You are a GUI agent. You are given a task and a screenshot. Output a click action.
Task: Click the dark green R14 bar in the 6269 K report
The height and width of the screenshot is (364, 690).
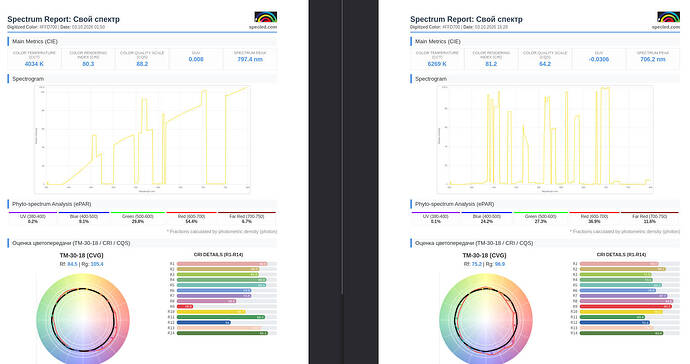(621, 333)
